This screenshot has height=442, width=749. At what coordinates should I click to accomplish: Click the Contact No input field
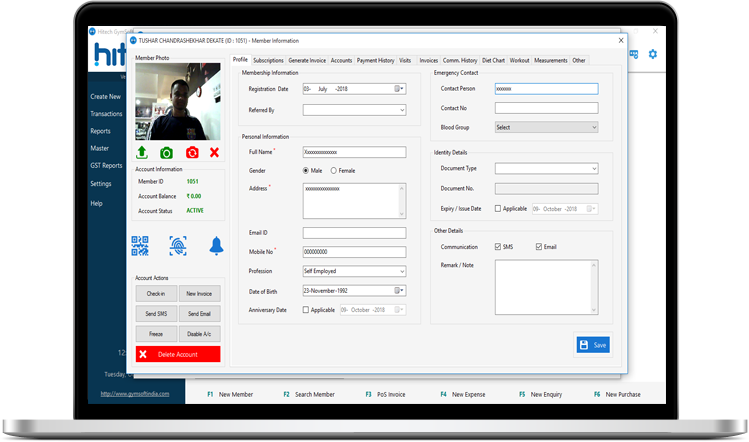[546, 108]
